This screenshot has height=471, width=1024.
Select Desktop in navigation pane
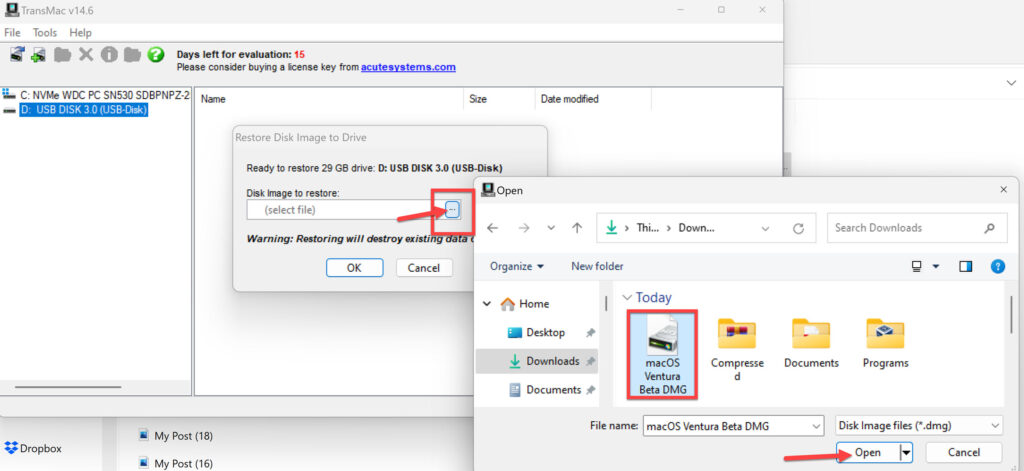pyautogui.click(x=536, y=333)
